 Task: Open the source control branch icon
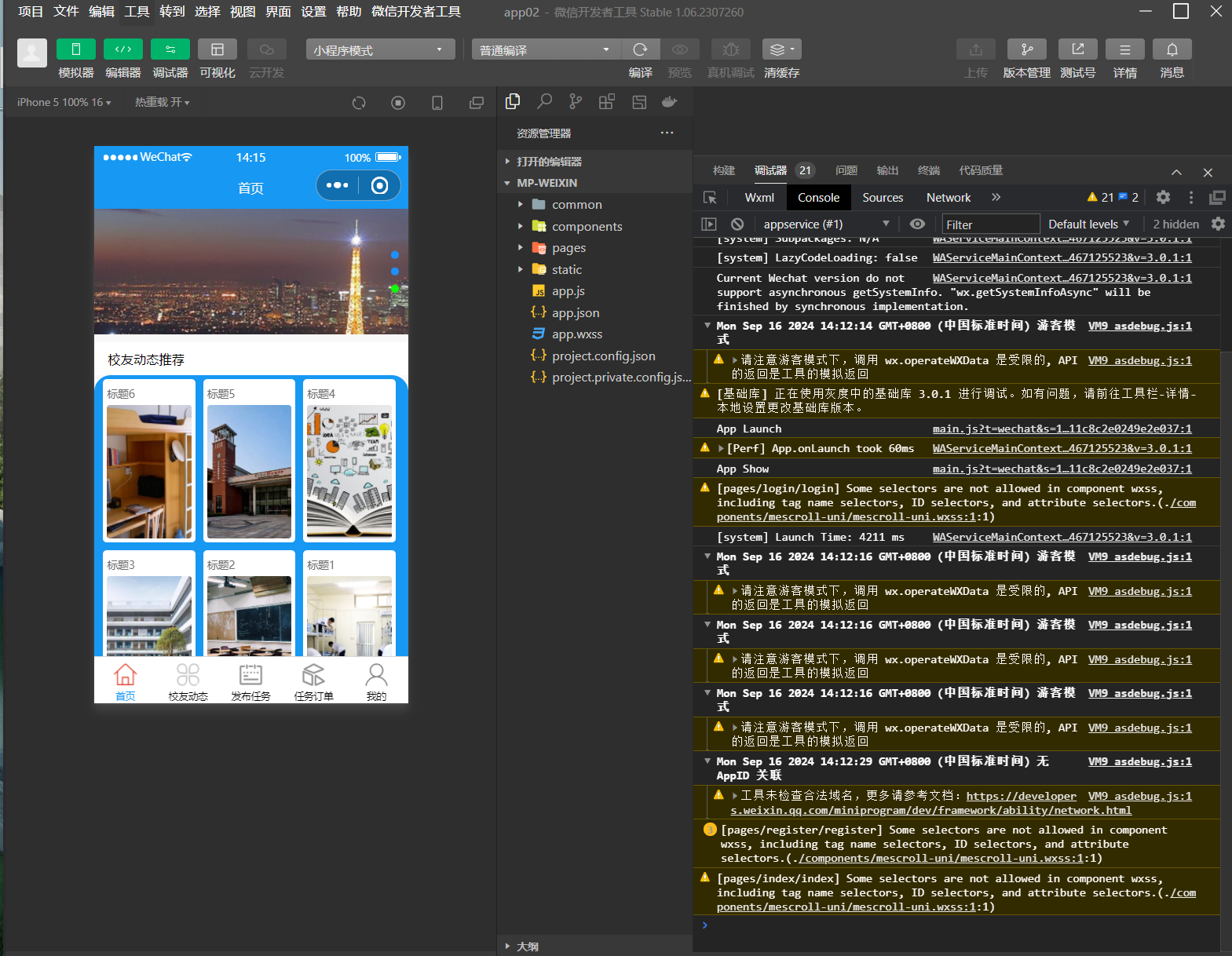click(x=576, y=102)
